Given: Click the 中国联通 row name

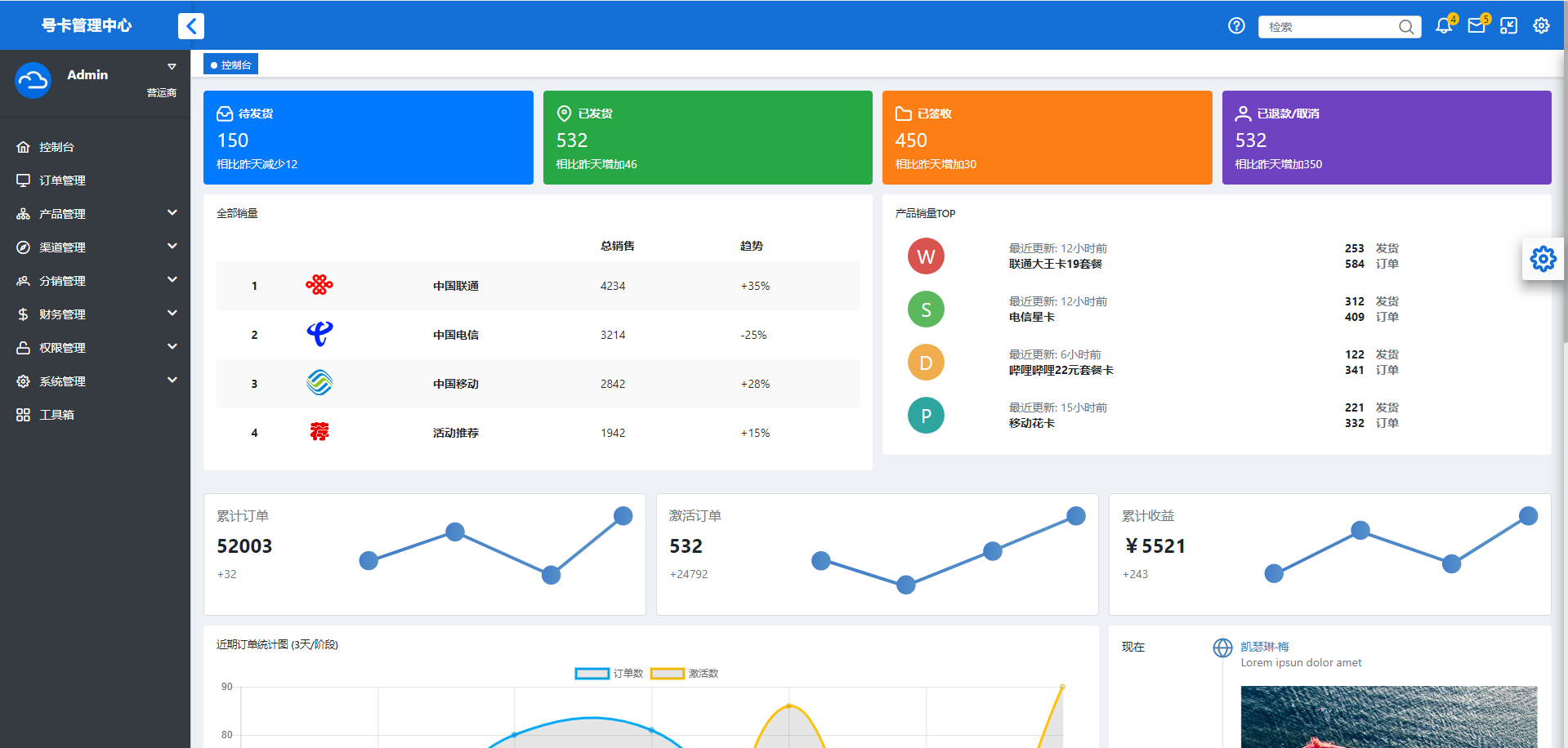Looking at the screenshot, I should click(456, 286).
